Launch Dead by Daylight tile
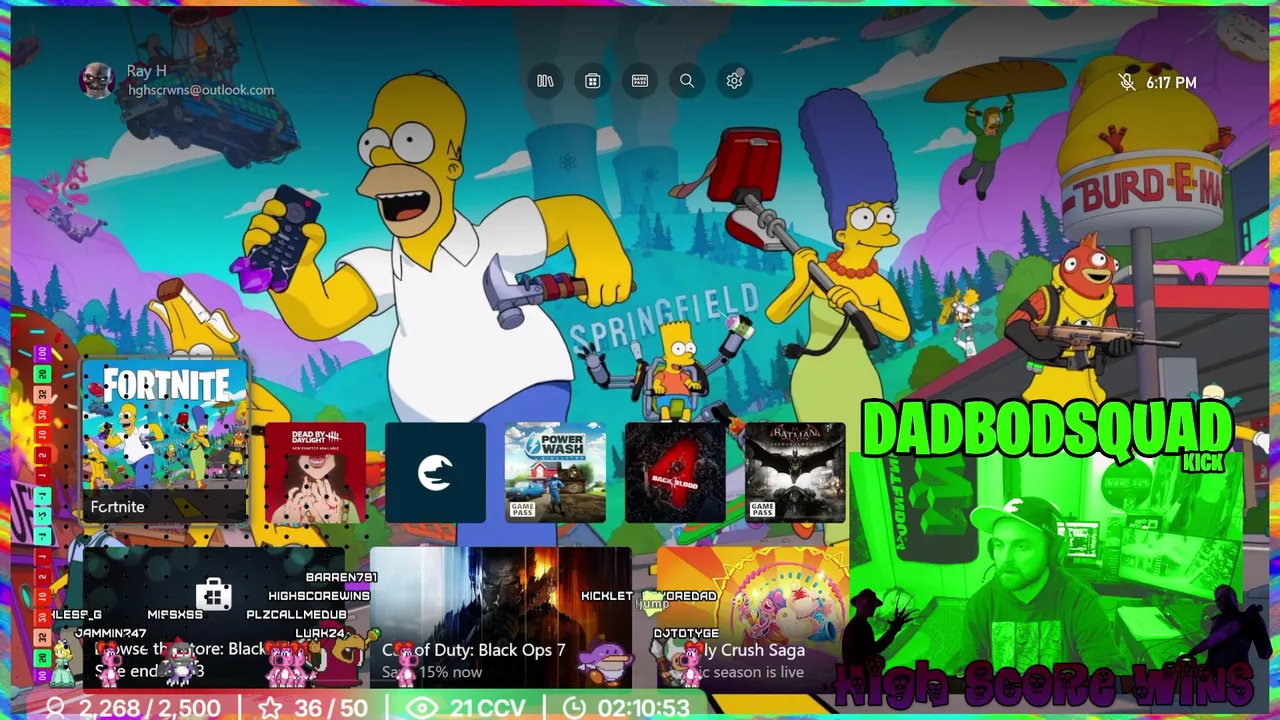The height and width of the screenshot is (720, 1280). (x=315, y=473)
